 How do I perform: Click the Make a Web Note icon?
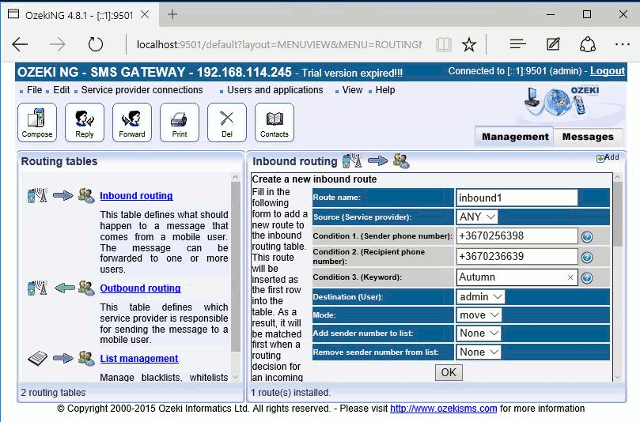click(553, 44)
